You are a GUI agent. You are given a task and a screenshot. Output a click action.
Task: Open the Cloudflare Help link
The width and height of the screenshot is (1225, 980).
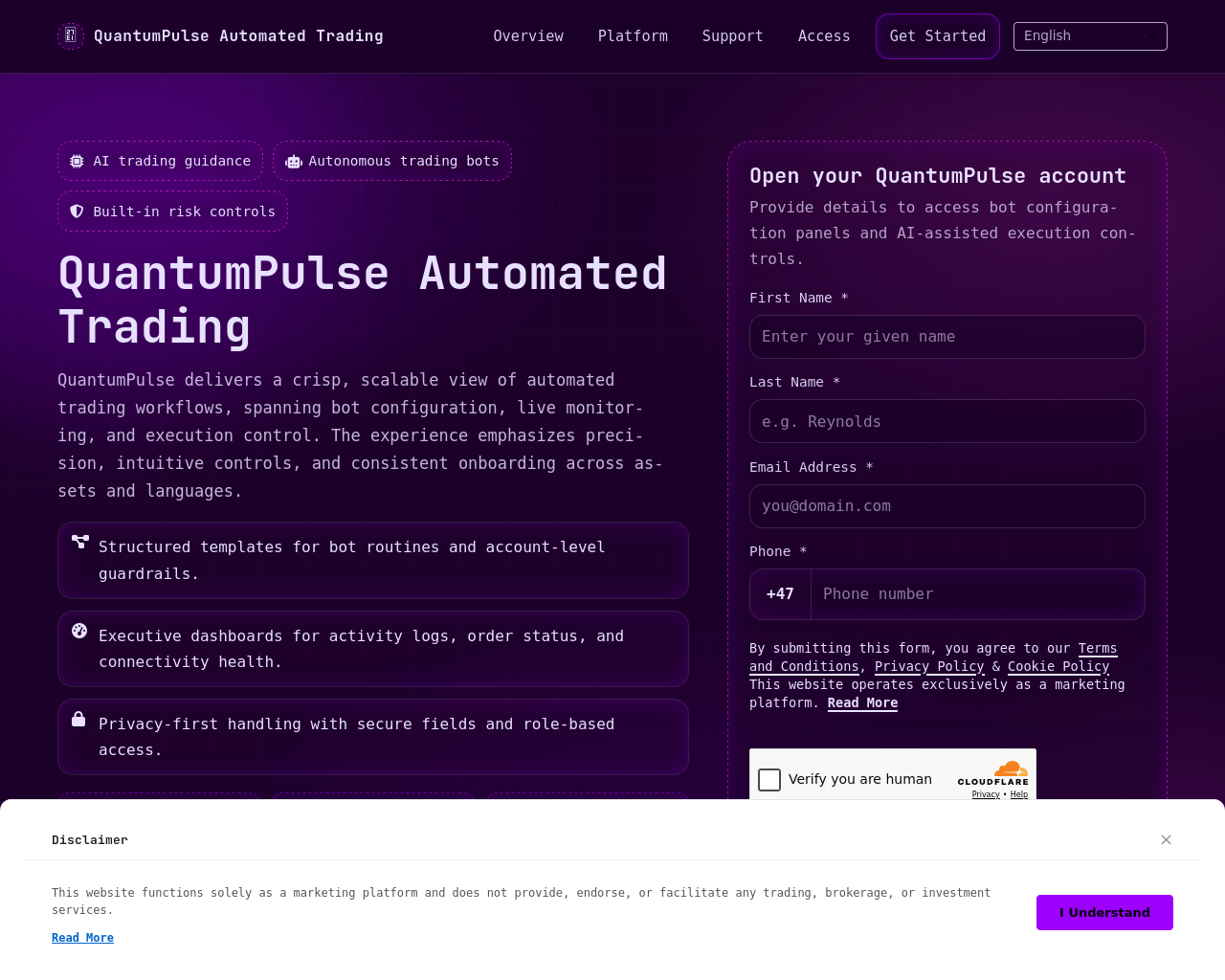pyautogui.click(x=1019, y=794)
